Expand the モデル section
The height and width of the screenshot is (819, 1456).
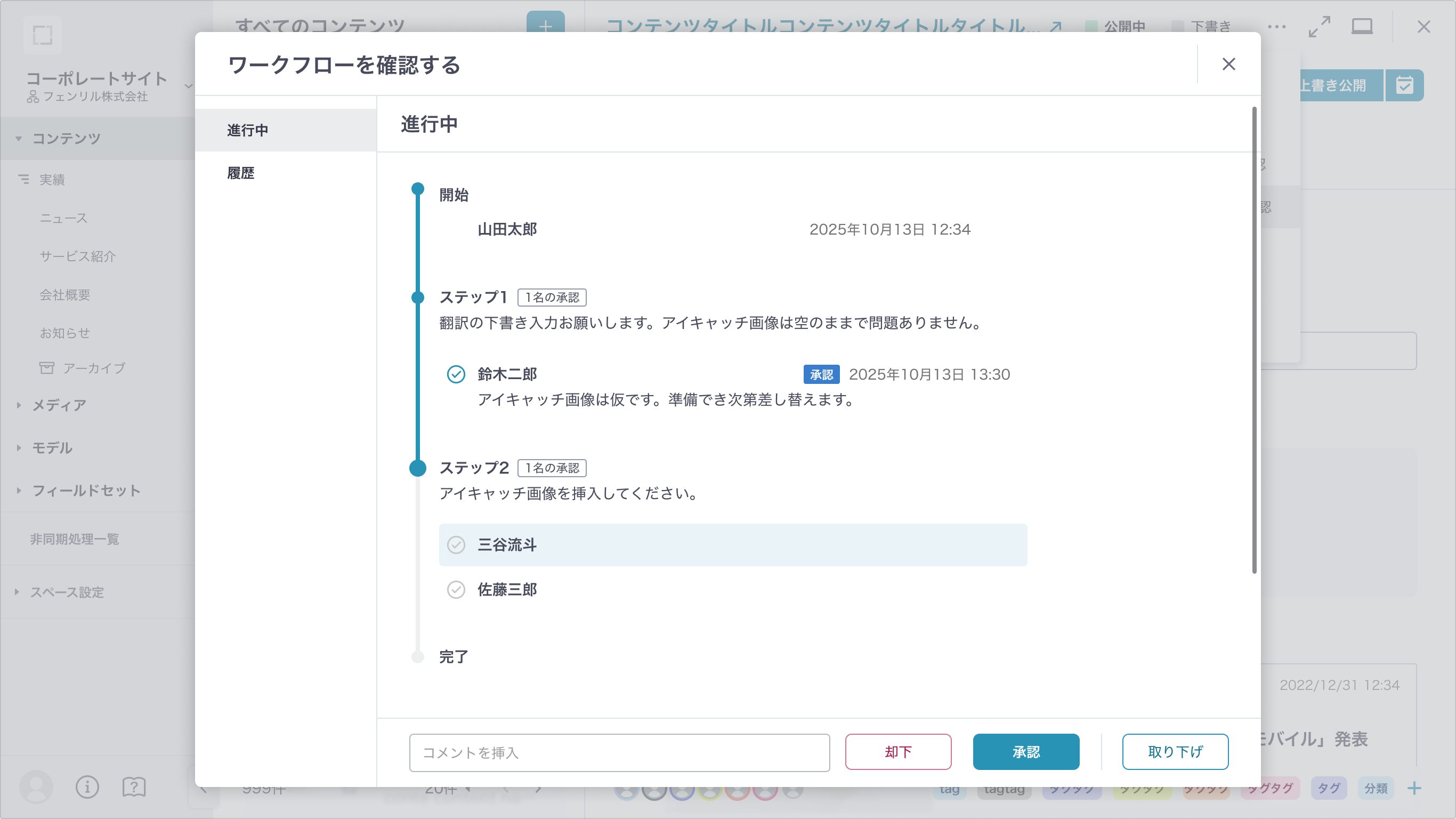pyautogui.click(x=19, y=448)
